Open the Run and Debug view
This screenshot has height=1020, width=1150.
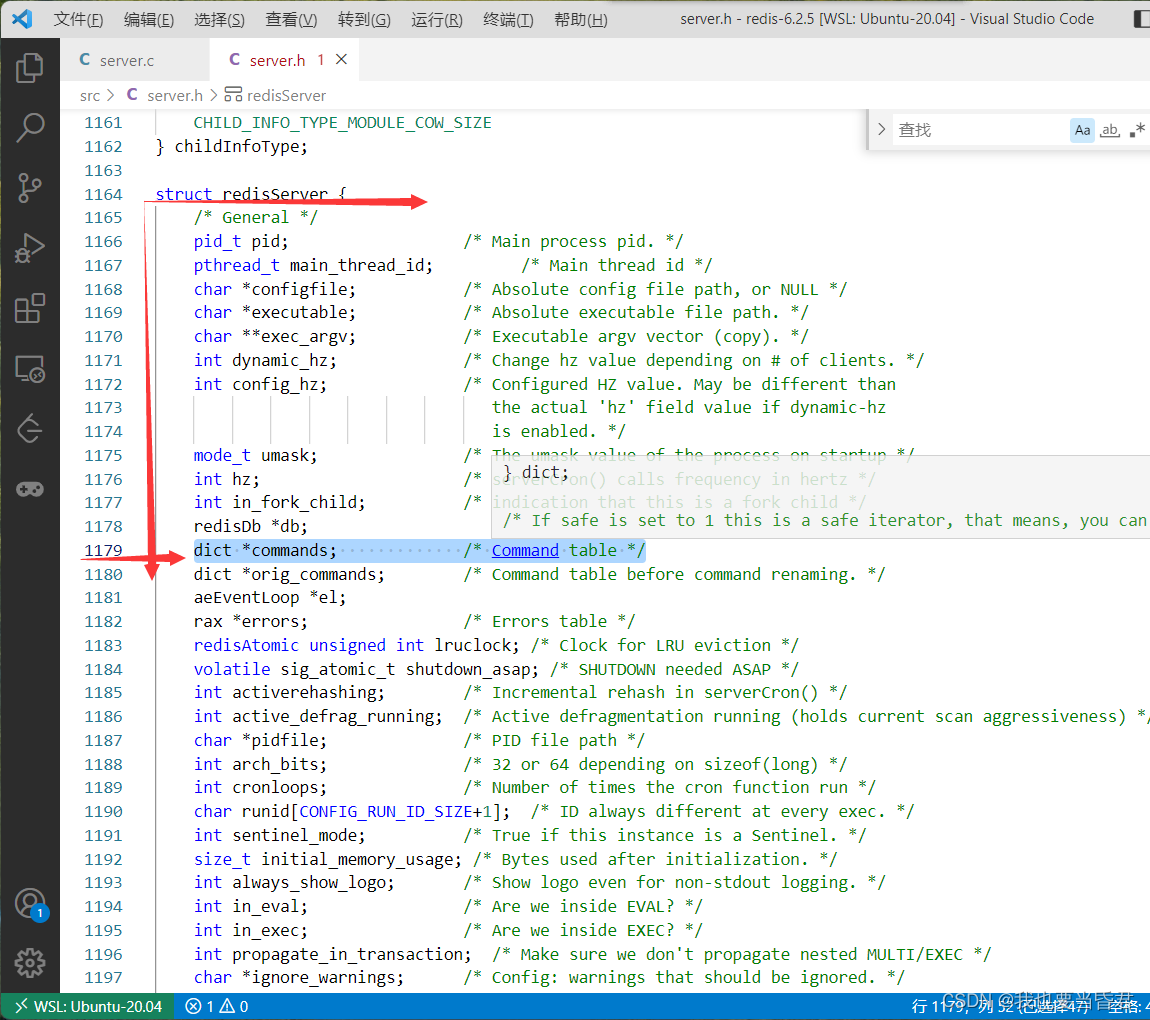pyautogui.click(x=30, y=248)
